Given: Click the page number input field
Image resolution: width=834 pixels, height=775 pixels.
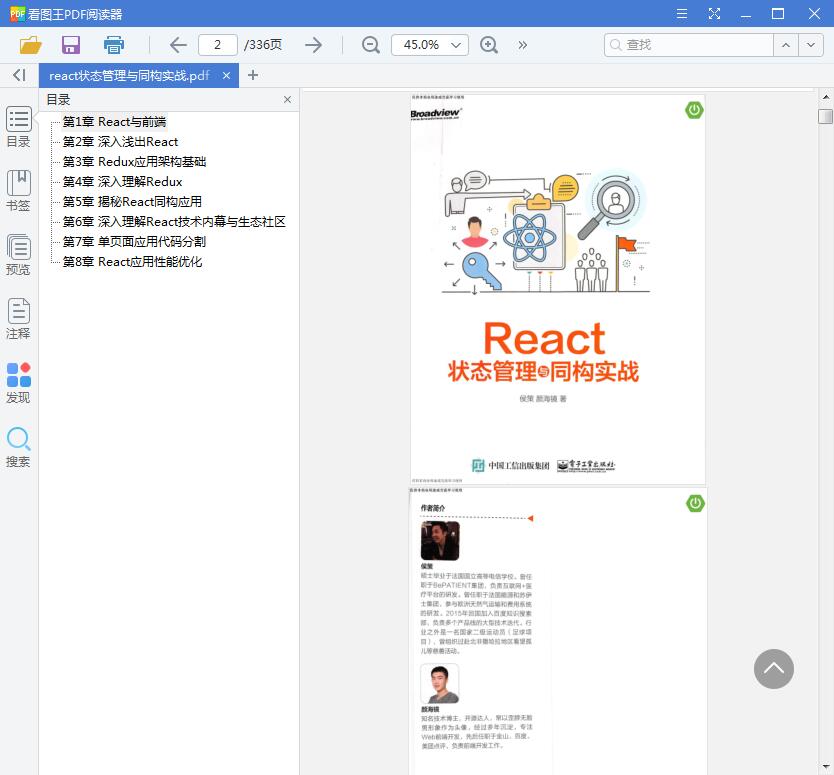Looking at the screenshot, I should pyautogui.click(x=218, y=45).
